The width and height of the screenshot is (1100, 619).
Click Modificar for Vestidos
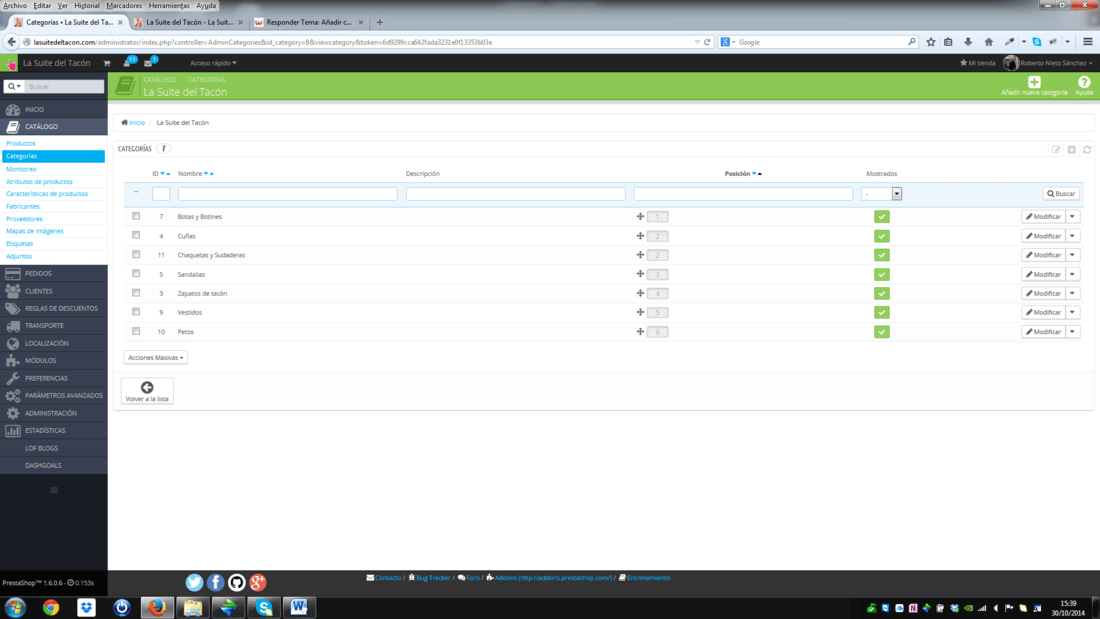1043,312
